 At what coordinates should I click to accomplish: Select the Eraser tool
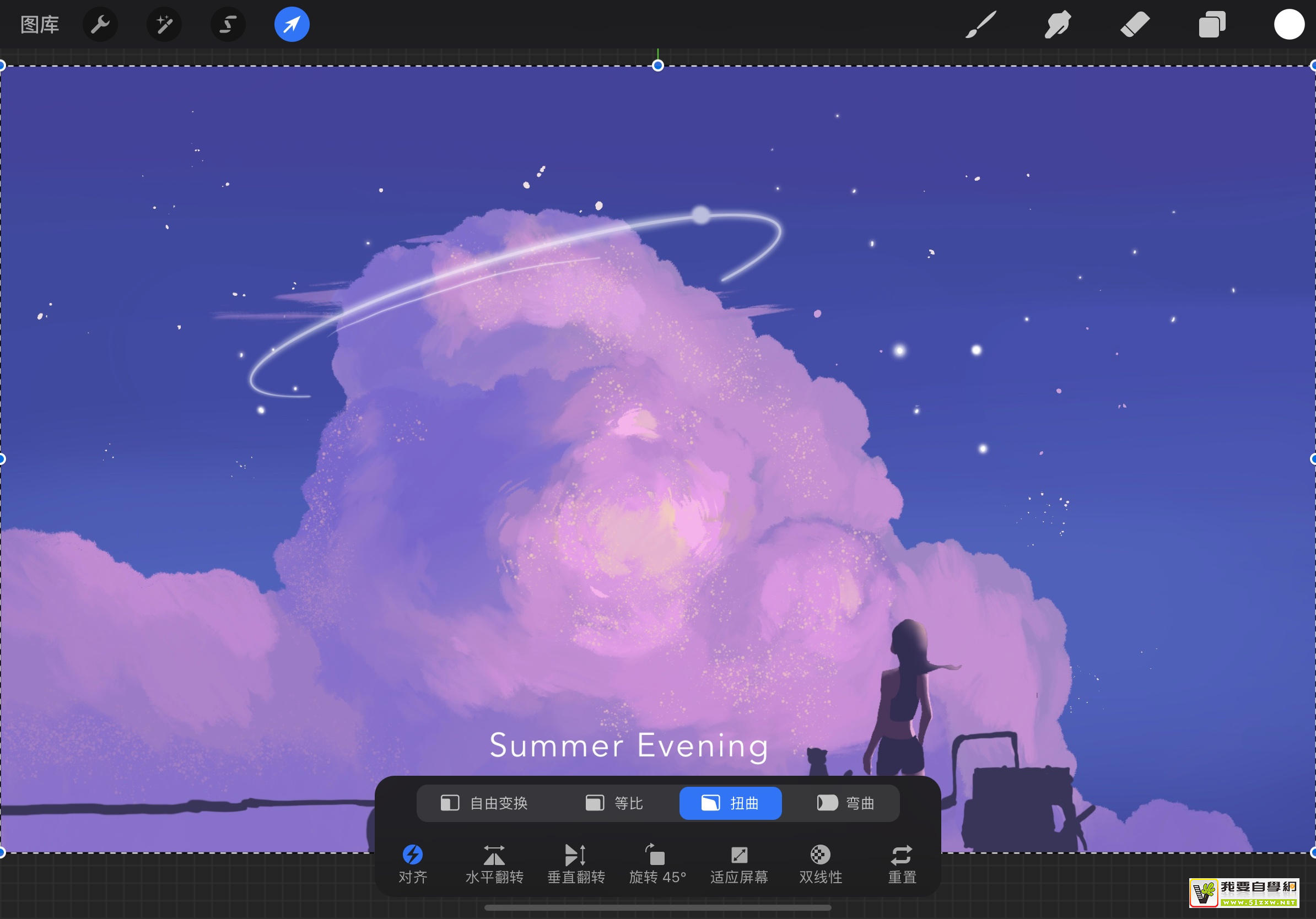[x=1135, y=25]
